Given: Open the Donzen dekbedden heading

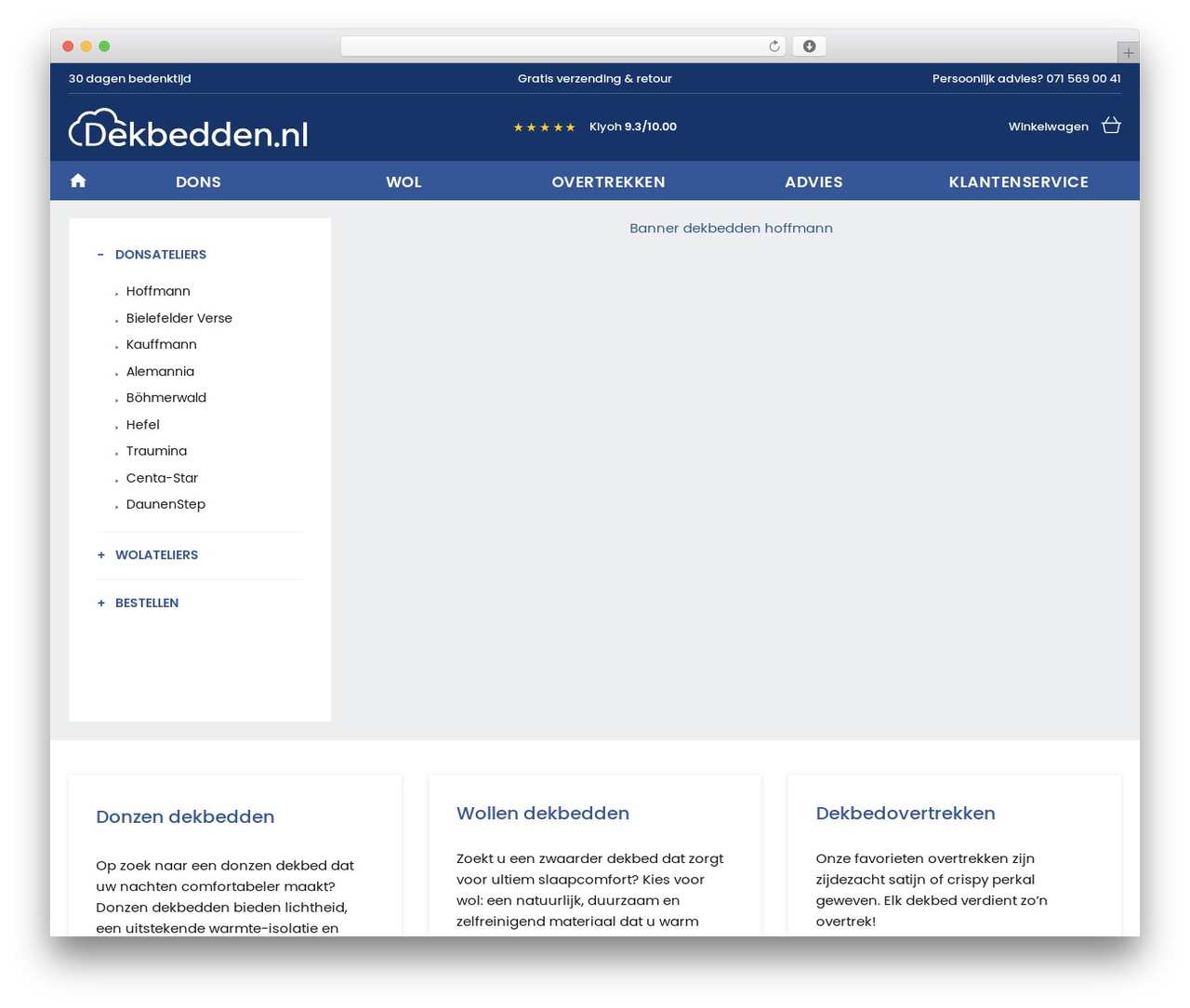Looking at the screenshot, I should 185,816.
